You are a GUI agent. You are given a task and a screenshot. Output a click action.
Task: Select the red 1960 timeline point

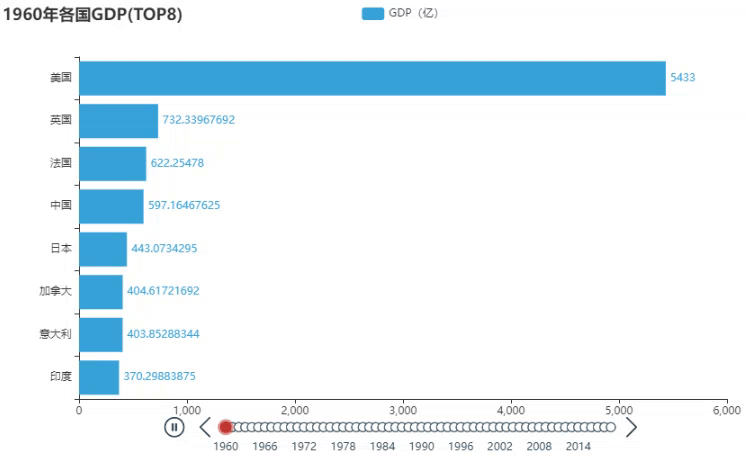click(226, 427)
